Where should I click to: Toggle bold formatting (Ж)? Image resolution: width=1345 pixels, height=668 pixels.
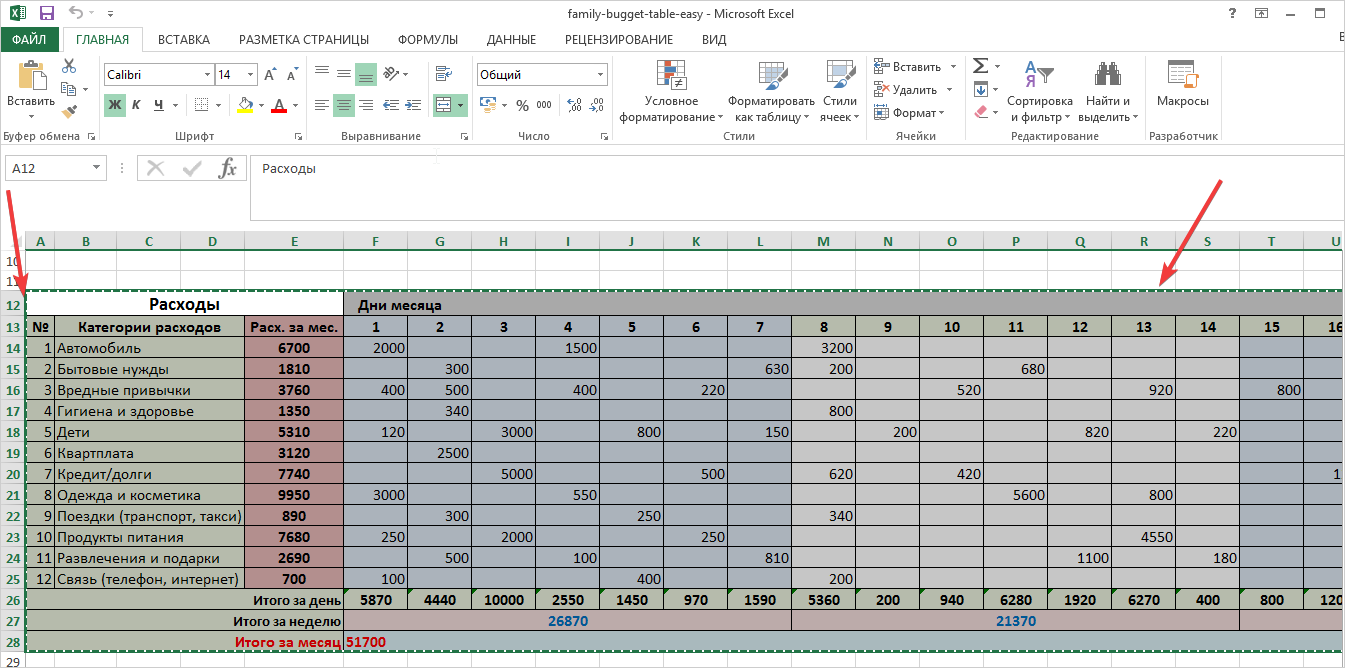[x=115, y=105]
